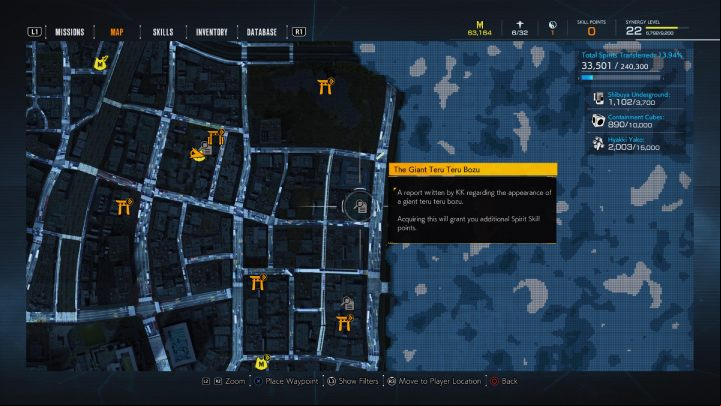Click Move to Player Location prompt
The height and width of the screenshot is (406, 721).
pyautogui.click(x=435, y=381)
